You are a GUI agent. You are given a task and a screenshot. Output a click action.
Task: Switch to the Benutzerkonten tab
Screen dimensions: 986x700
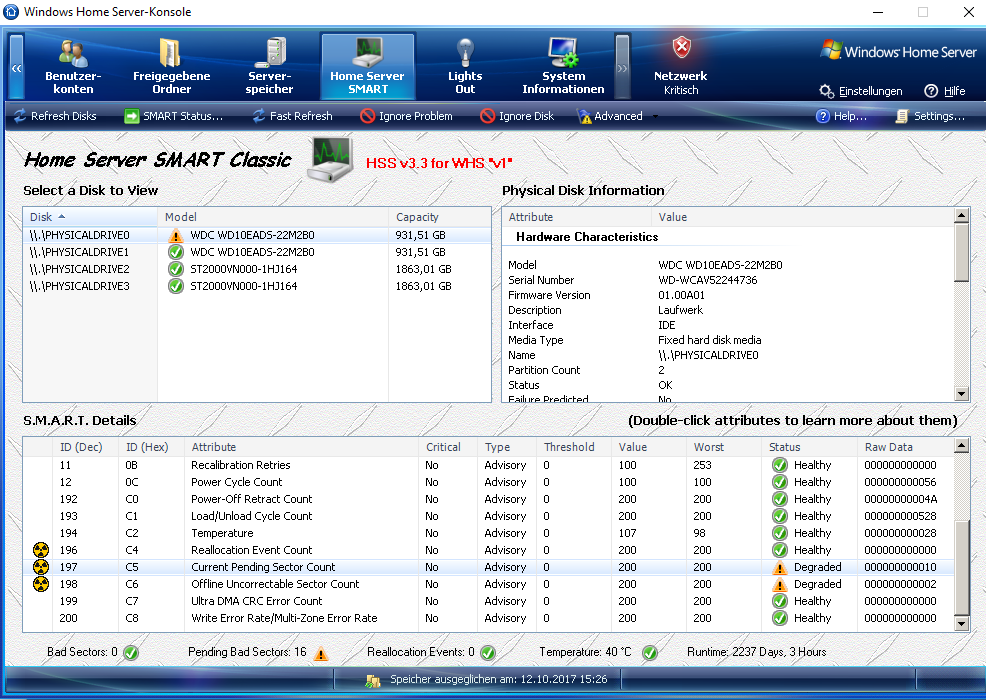coord(73,66)
